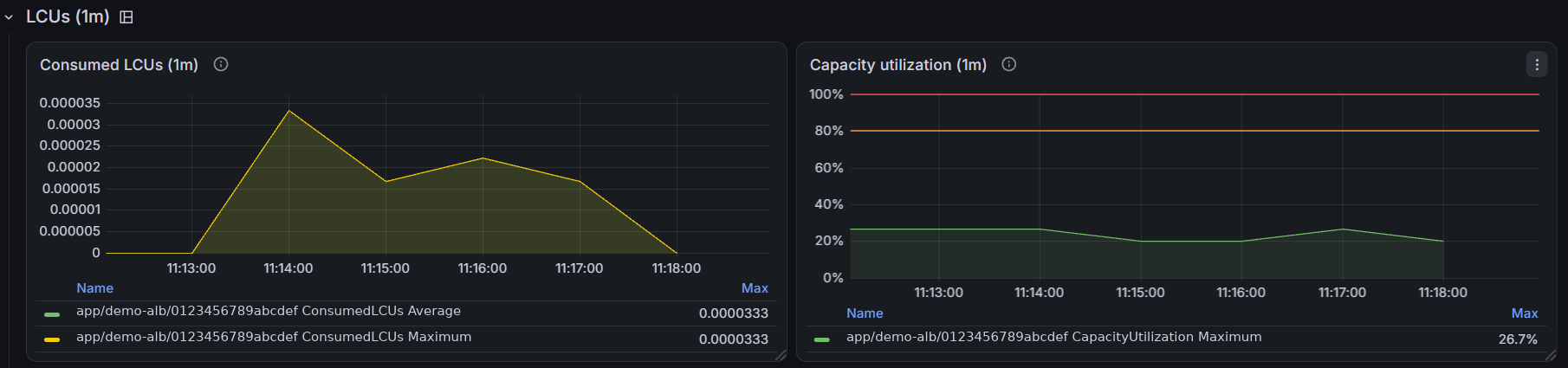Click the Consumed LCUs (1m) panel title
The height and width of the screenshot is (368, 1568).
119,65
